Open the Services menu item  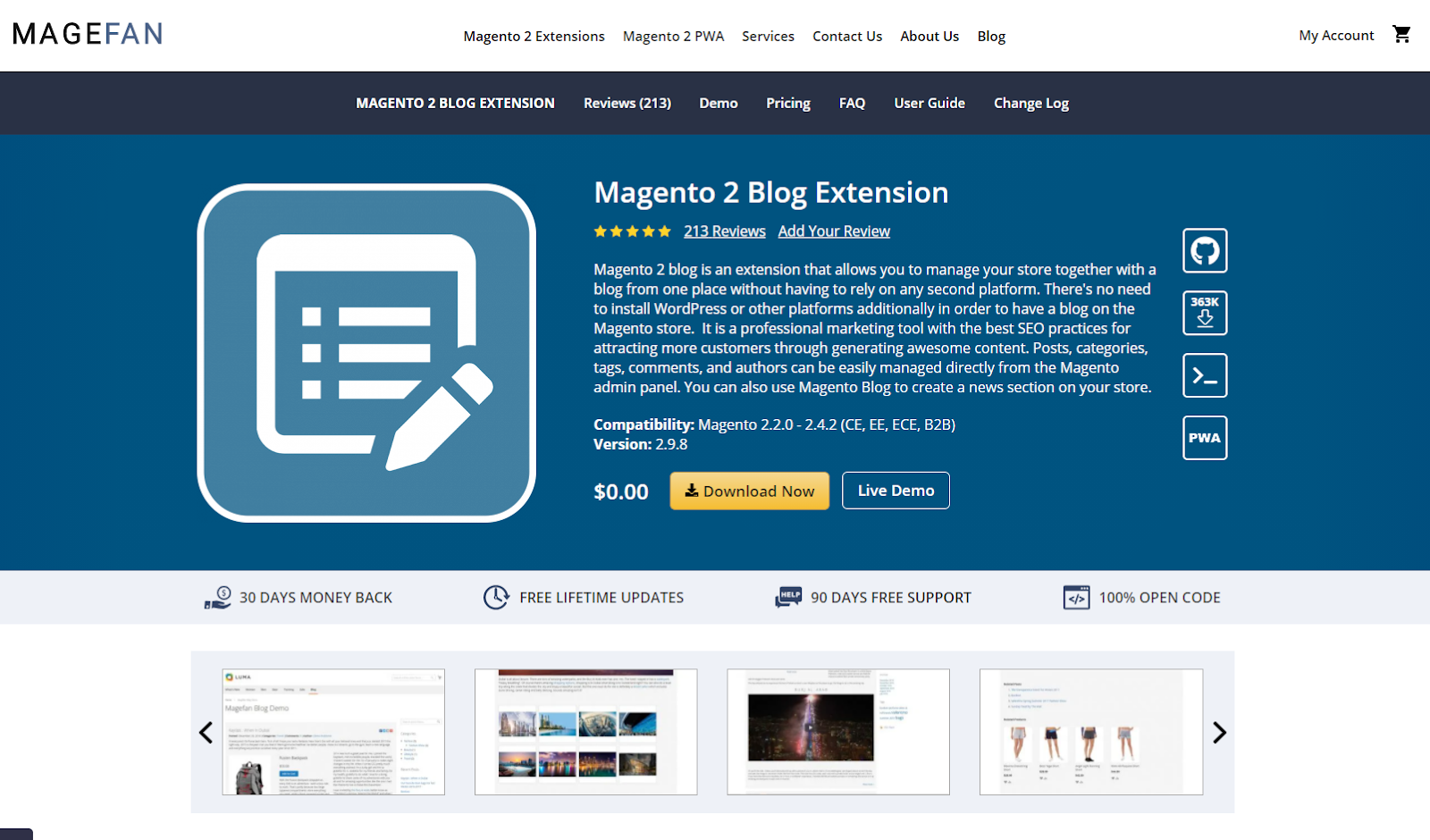coord(768,37)
